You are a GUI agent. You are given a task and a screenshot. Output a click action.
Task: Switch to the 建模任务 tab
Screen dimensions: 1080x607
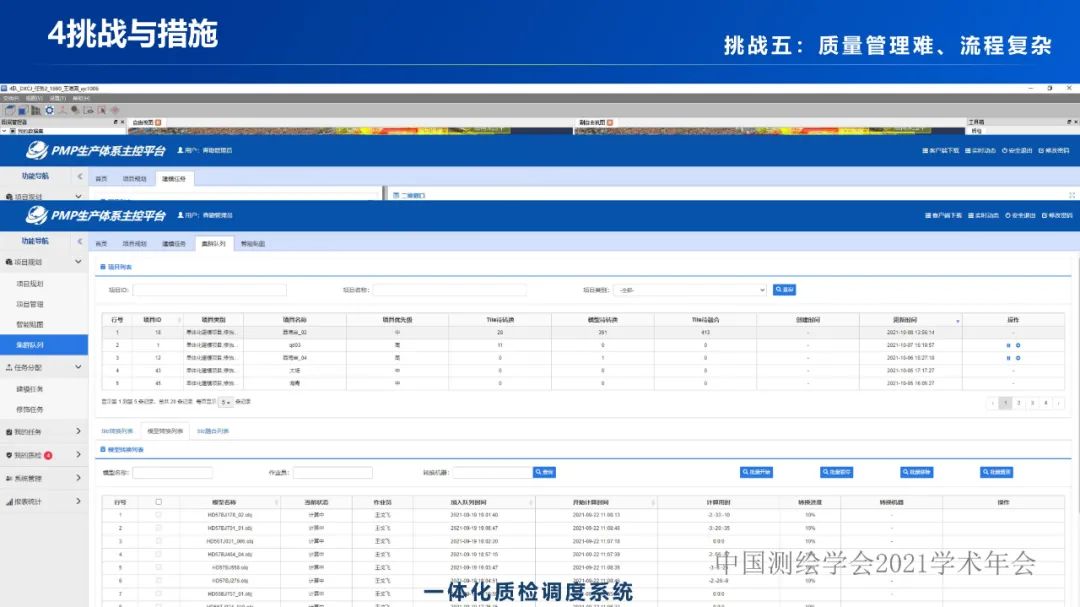pyautogui.click(x=175, y=243)
